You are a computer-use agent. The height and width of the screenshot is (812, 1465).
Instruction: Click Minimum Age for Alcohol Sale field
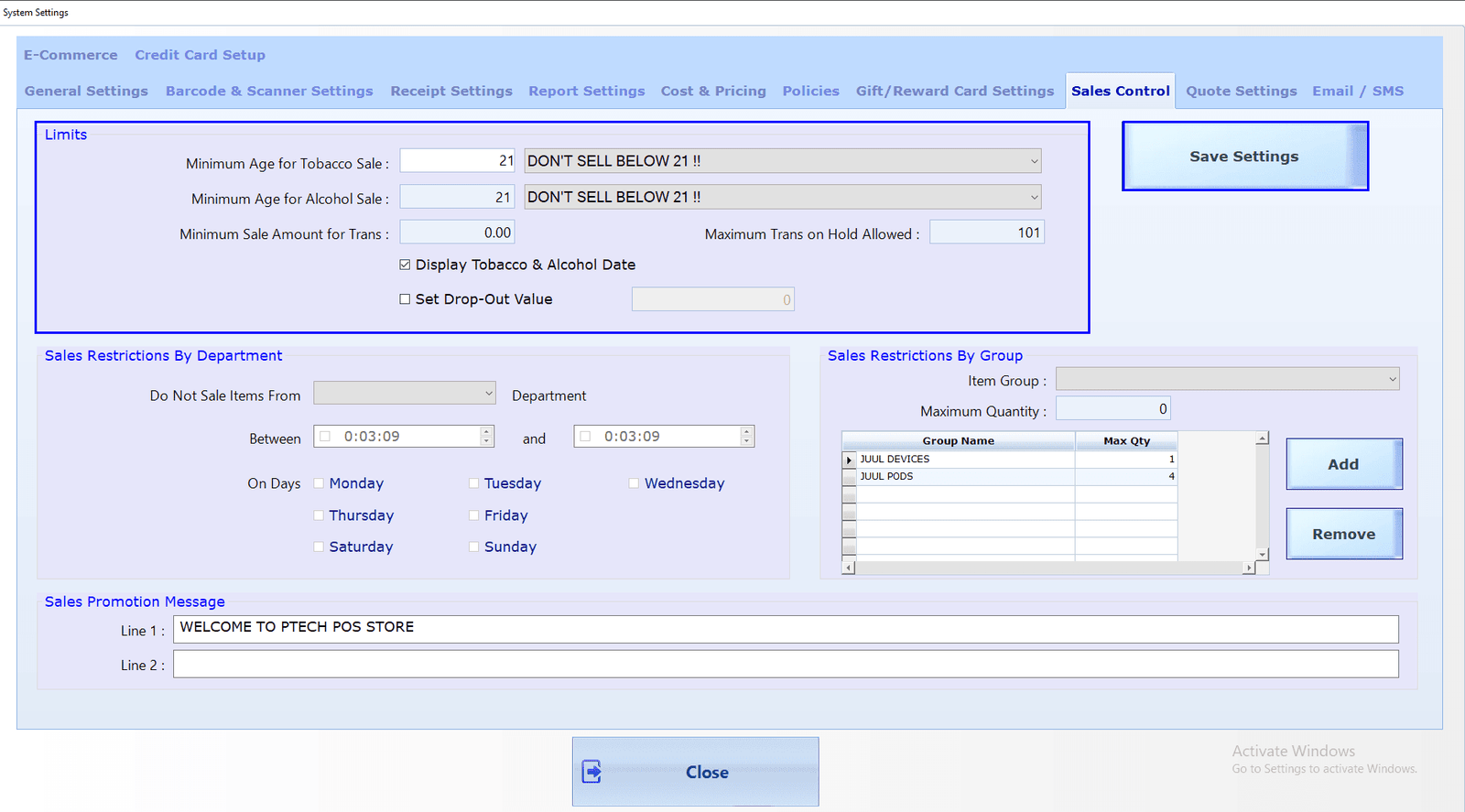coord(457,197)
